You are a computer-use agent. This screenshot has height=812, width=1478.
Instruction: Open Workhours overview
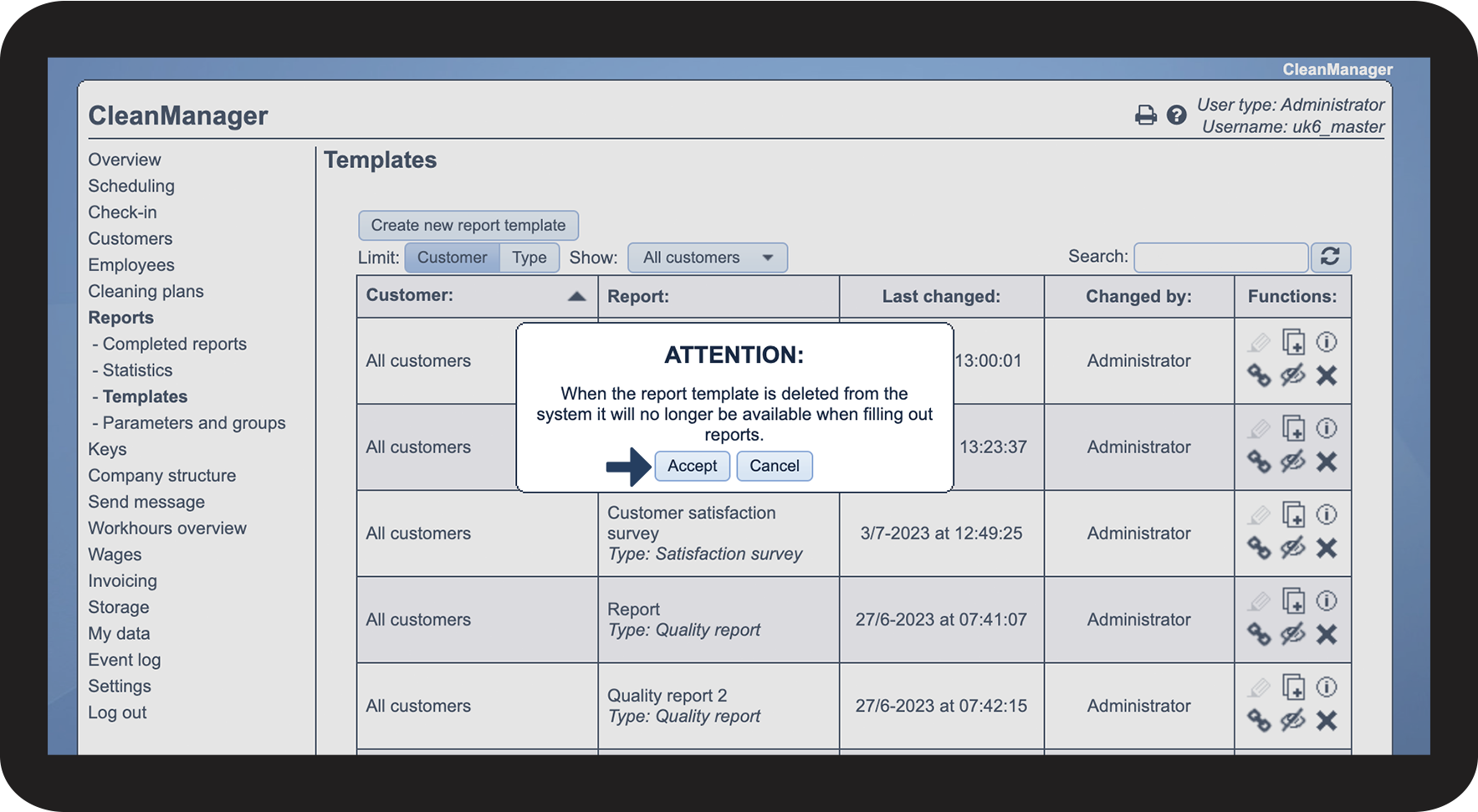coord(167,529)
